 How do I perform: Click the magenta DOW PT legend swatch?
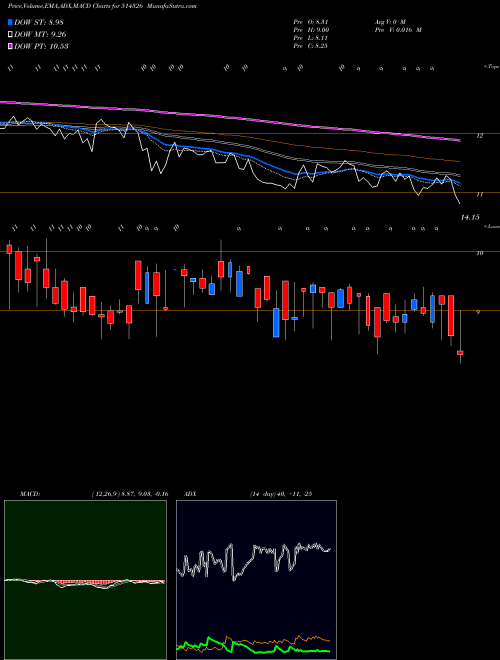point(10,46)
